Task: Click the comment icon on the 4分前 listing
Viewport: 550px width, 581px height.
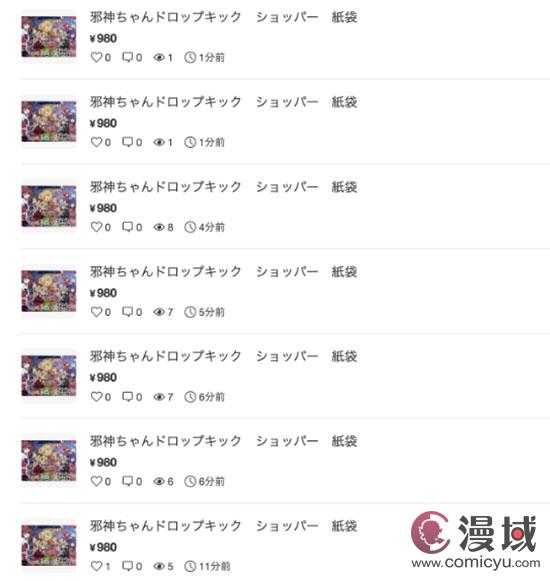Action: pyautogui.click(x=127, y=227)
